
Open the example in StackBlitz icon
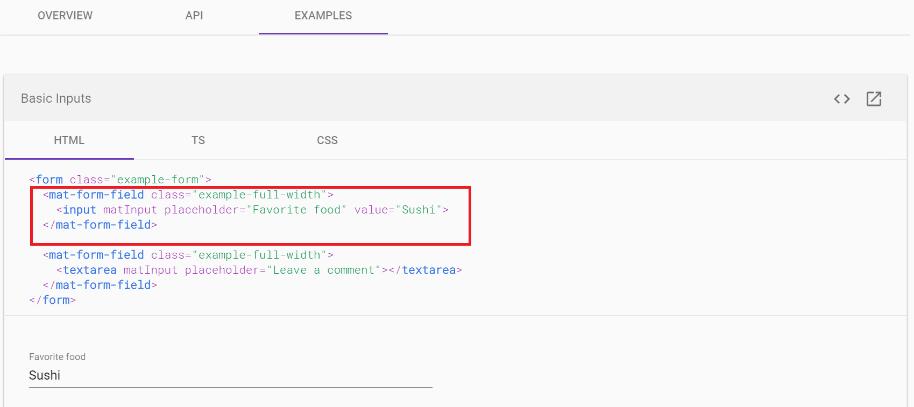click(873, 99)
